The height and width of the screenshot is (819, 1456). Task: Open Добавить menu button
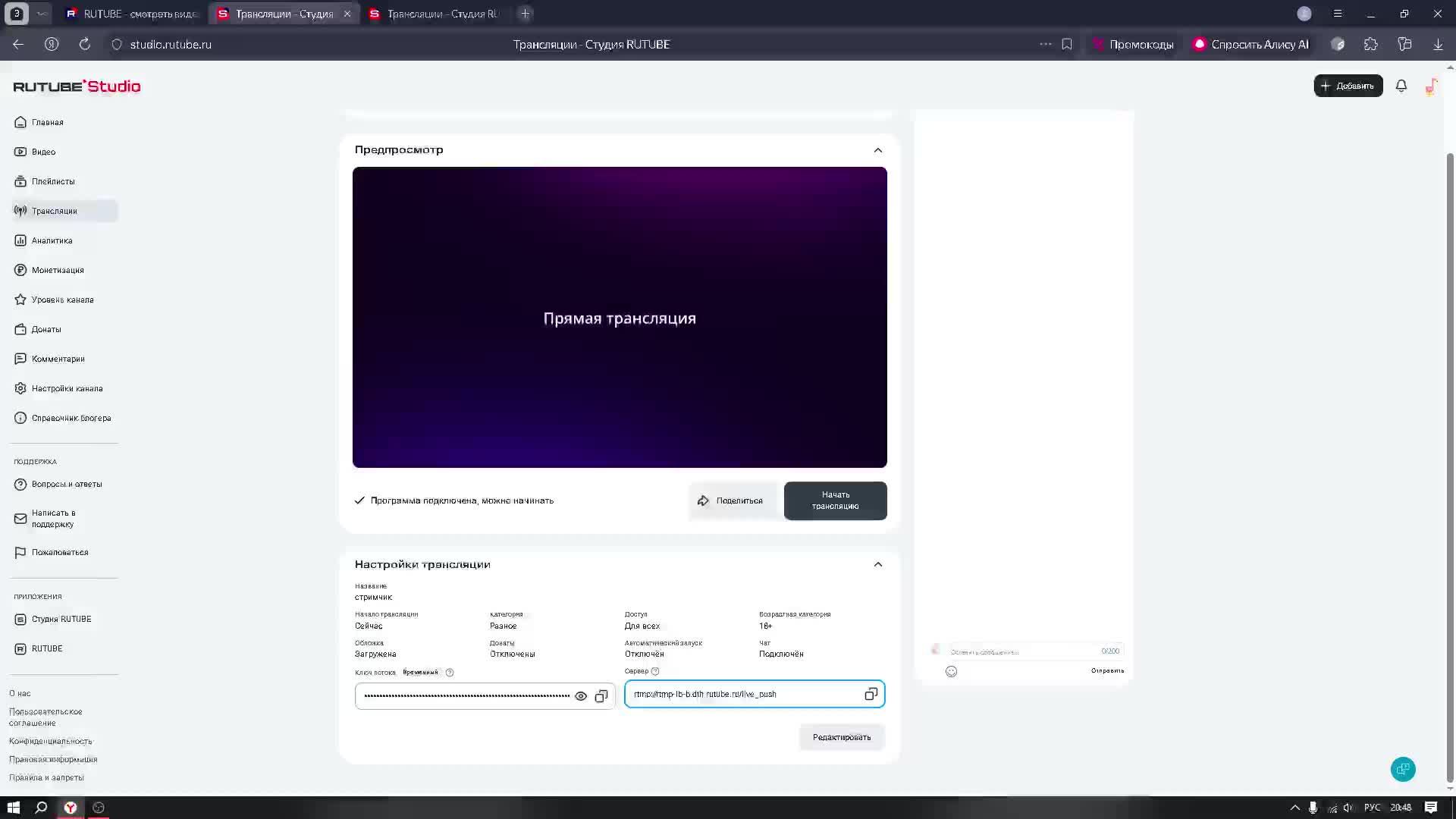[1348, 86]
